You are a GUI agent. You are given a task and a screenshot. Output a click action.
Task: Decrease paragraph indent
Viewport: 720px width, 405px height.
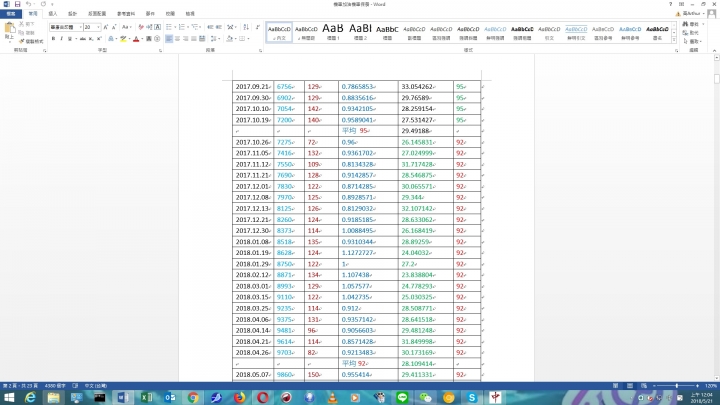coord(210,27)
